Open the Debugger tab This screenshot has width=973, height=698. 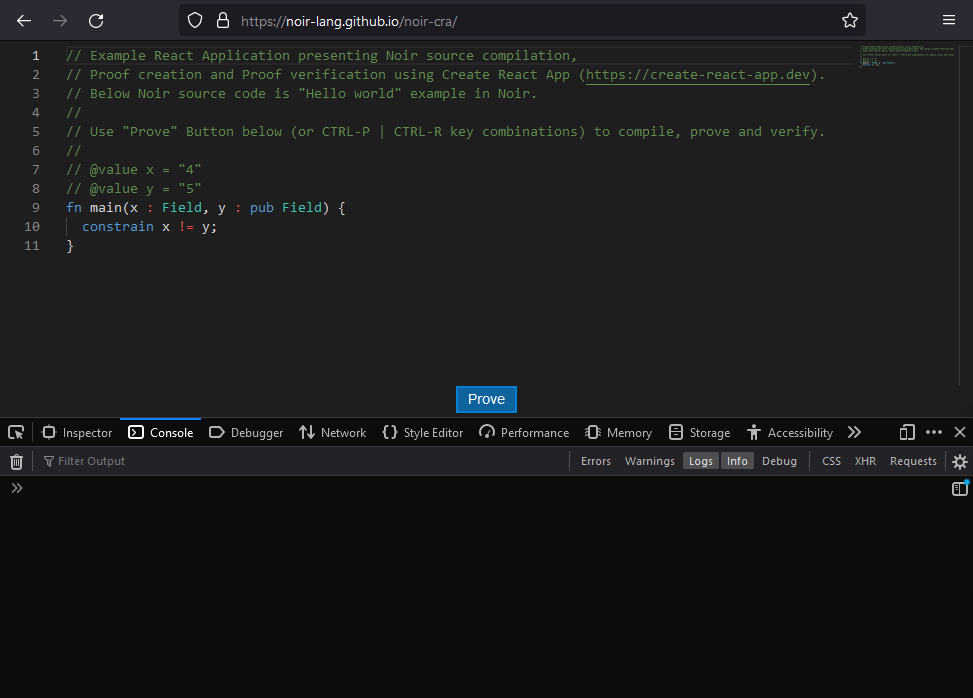246,432
